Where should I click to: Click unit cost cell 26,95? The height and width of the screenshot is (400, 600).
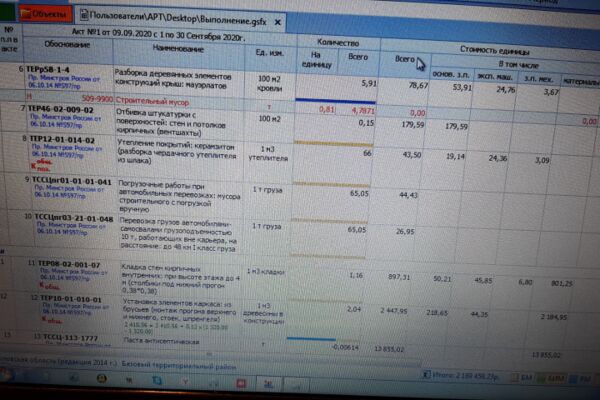pos(404,231)
